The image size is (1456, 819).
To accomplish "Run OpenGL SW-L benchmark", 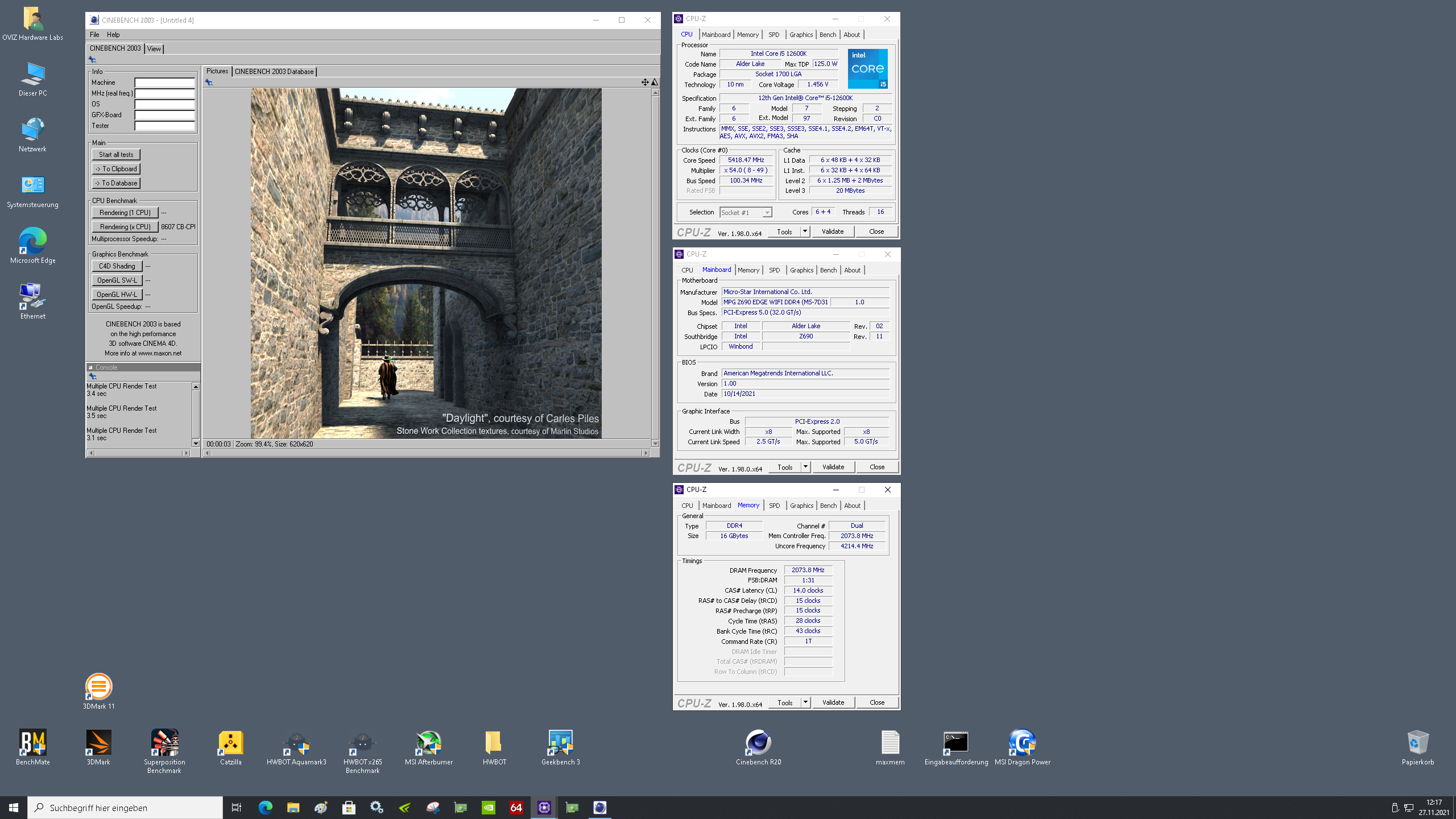I will tap(117, 280).
